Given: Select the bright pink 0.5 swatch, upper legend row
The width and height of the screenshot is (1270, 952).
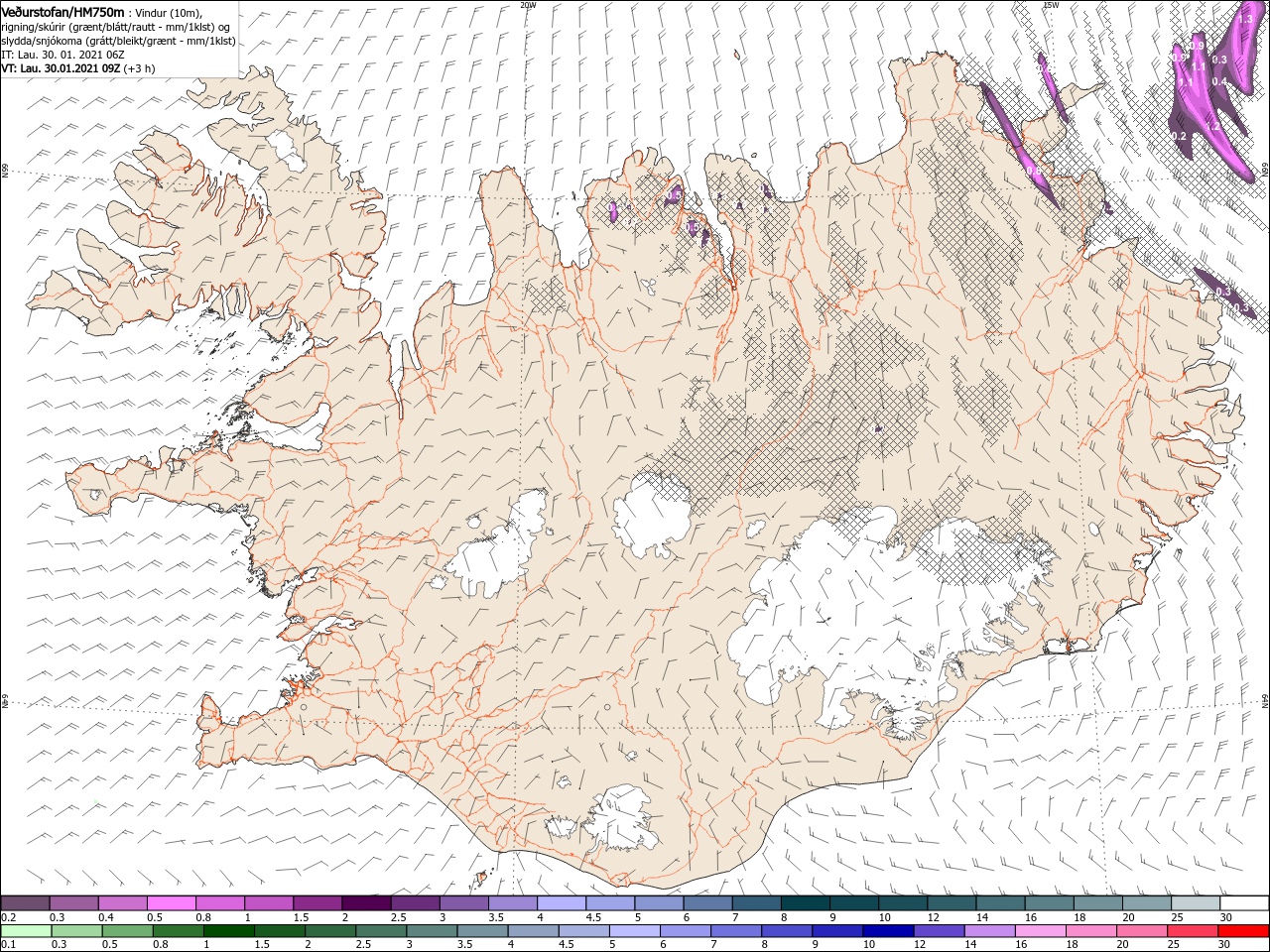Looking at the screenshot, I should click(x=172, y=902).
